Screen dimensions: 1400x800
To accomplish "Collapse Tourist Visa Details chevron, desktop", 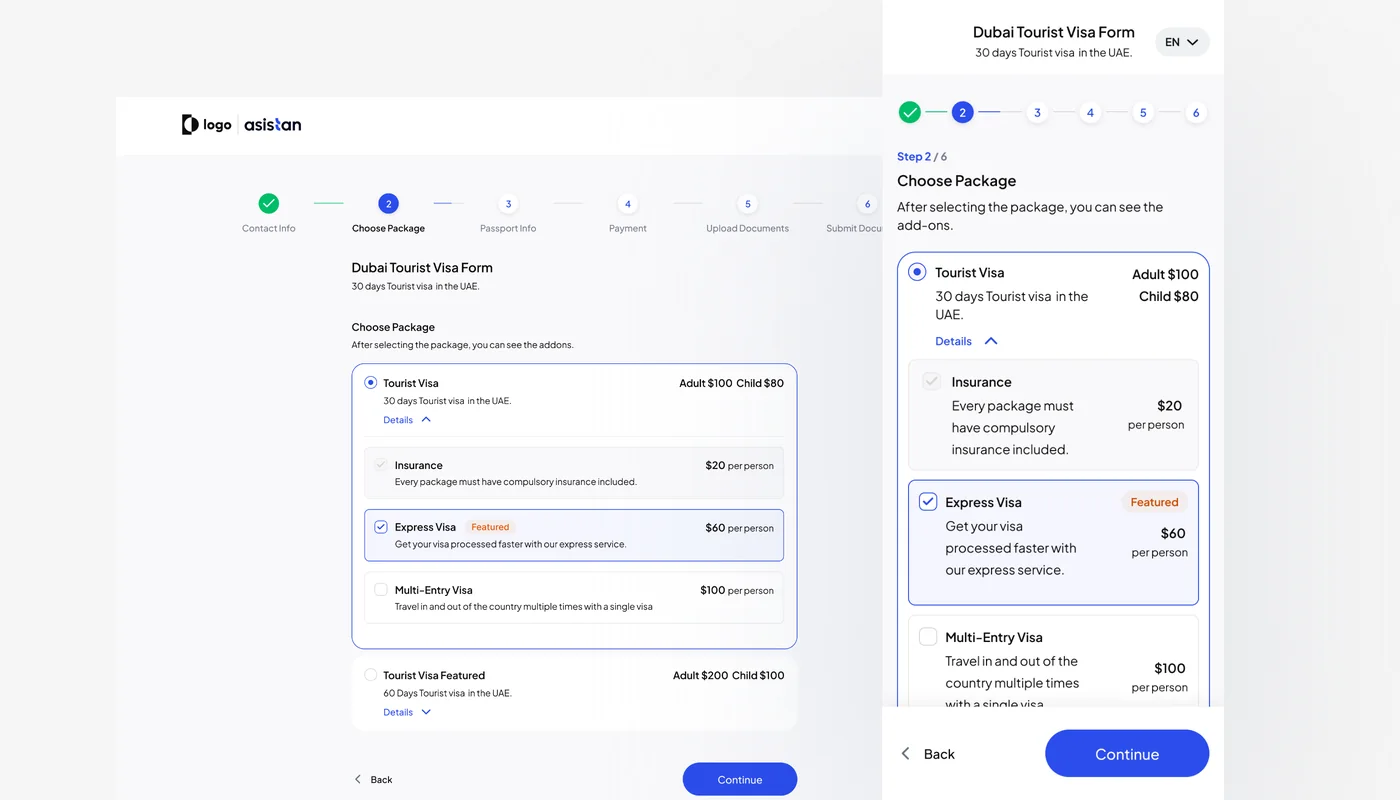I will [426, 420].
